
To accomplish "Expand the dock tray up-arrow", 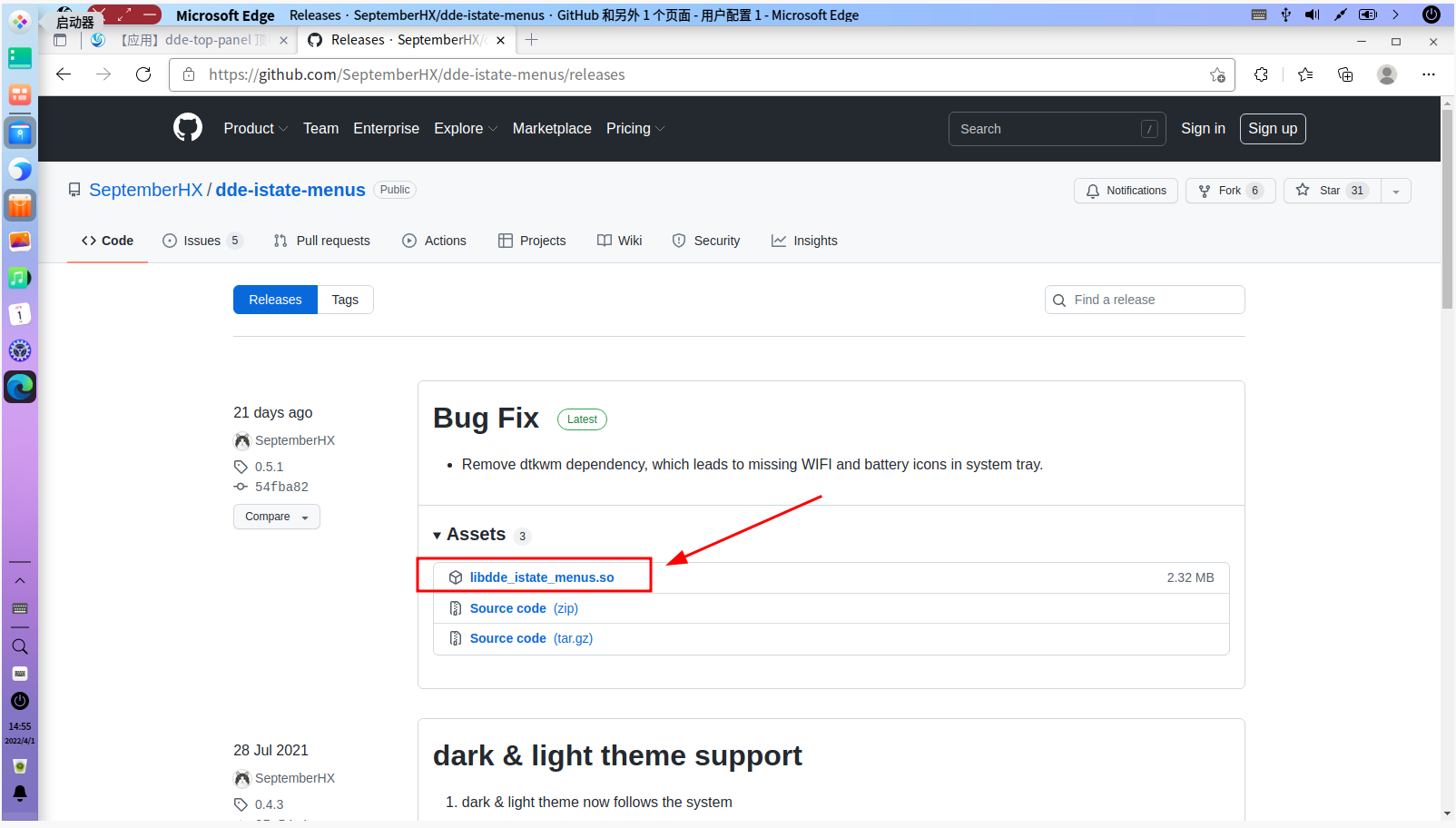I will pyautogui.click(x=20, y=581).
